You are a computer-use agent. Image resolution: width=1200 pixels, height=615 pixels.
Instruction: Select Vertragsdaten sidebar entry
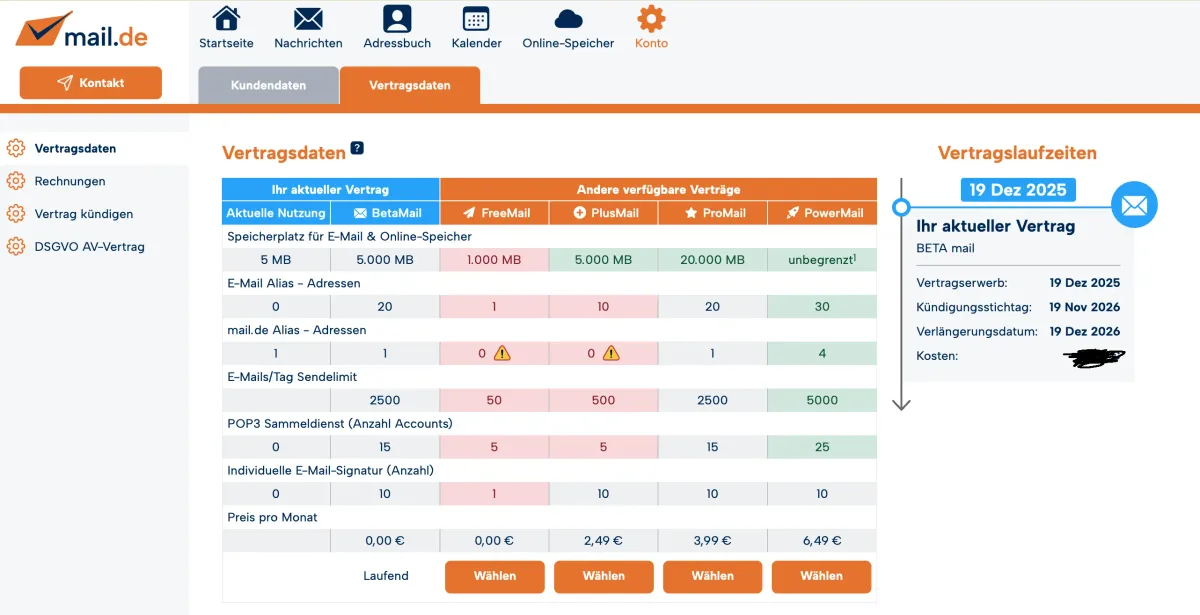75,148
